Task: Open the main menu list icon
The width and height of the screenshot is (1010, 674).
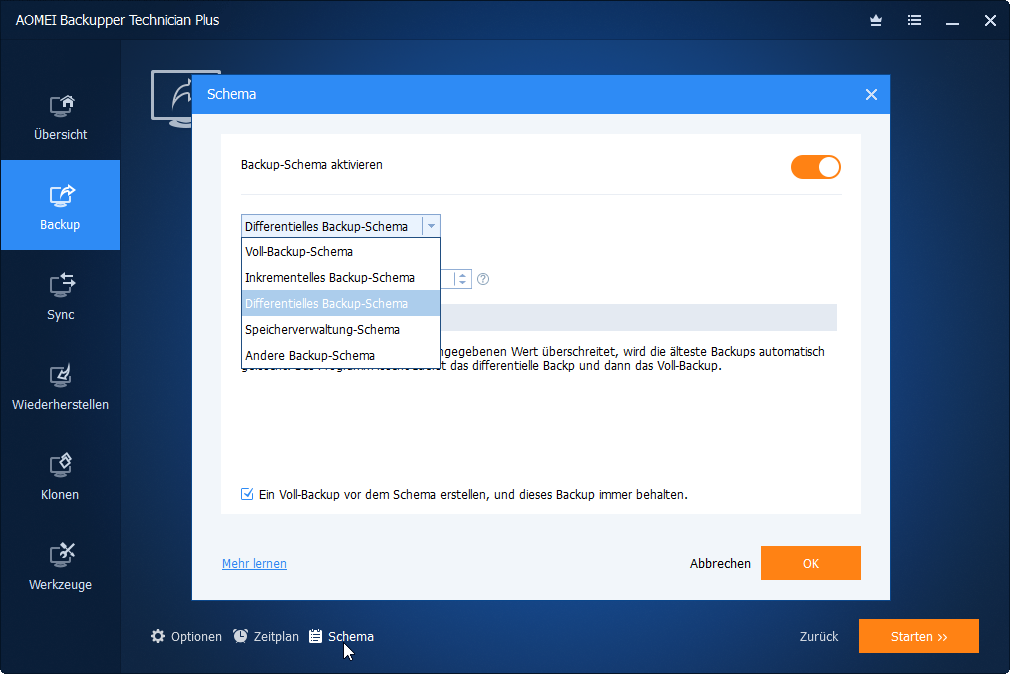Action: click(x=914, y=21)
